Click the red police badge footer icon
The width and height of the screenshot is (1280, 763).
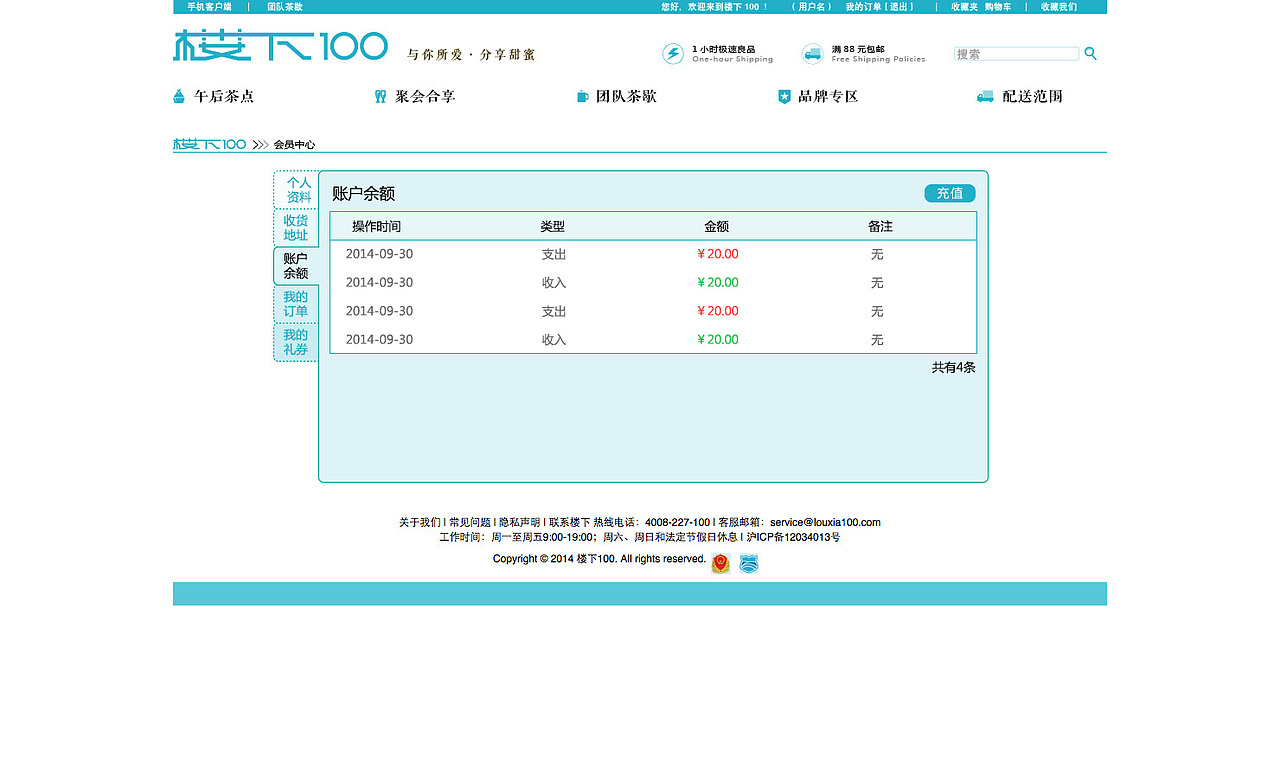pyautogui.click(x=721, y=564)
